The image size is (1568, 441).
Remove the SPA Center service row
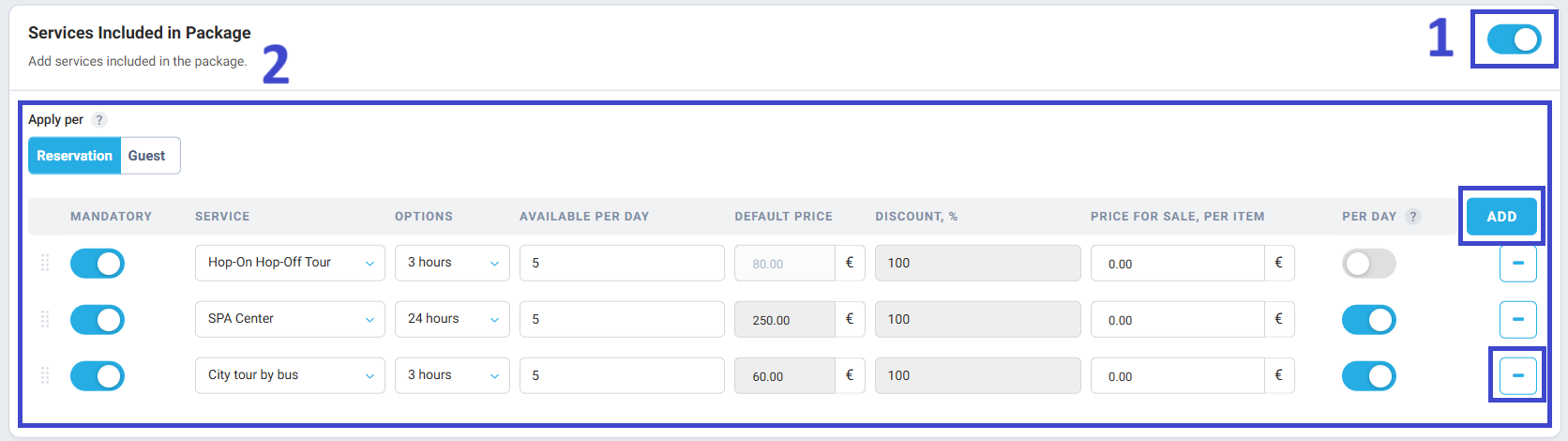[x=1517, y=320]
